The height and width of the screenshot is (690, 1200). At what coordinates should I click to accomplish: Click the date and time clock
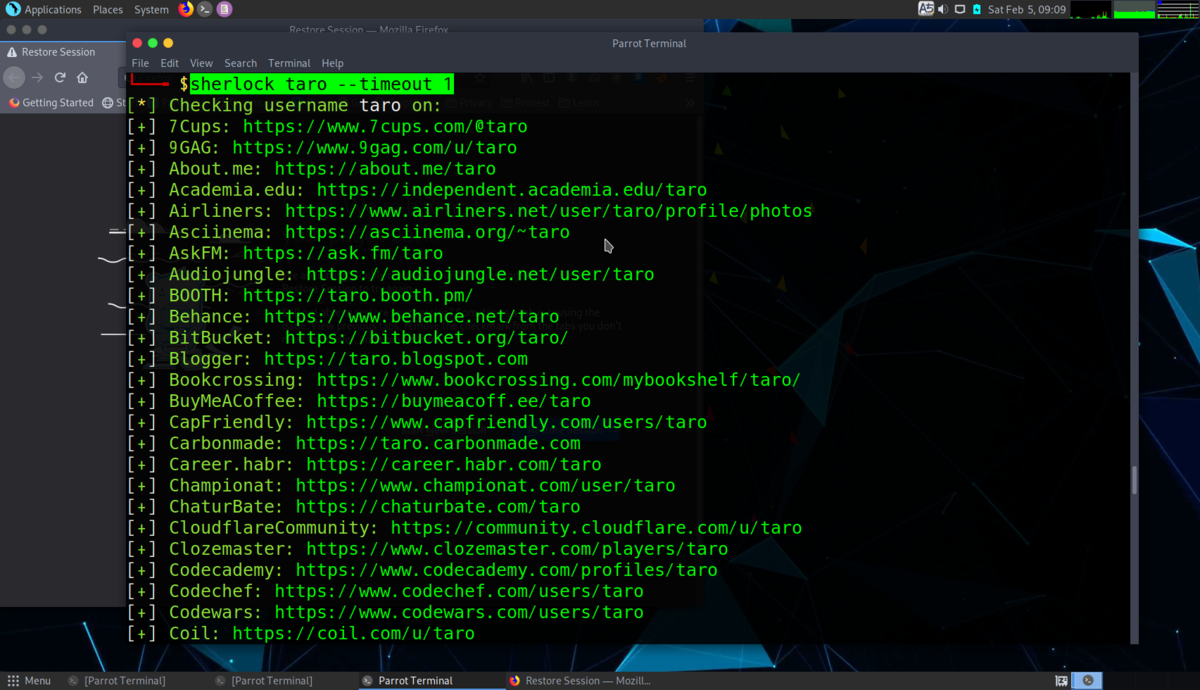click(1026, 9)
